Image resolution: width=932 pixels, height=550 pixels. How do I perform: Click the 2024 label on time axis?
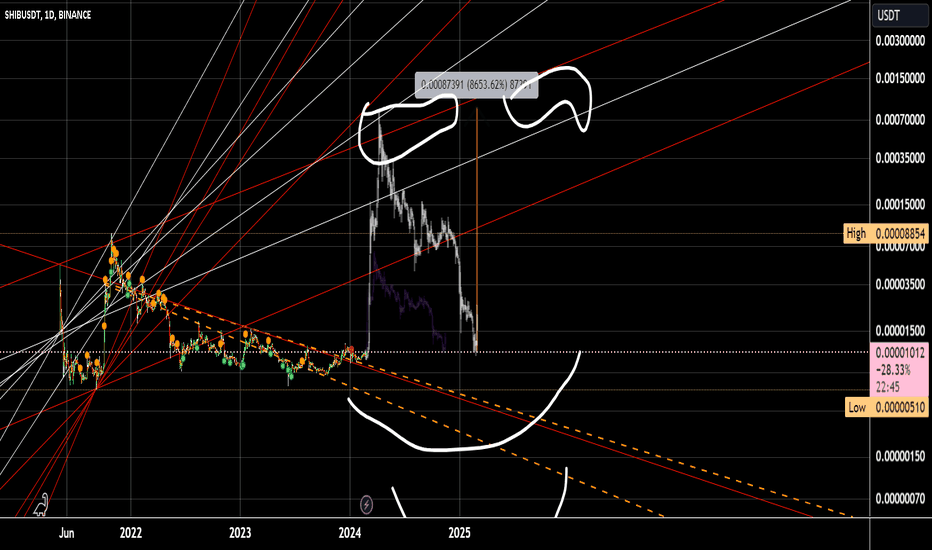350,533
